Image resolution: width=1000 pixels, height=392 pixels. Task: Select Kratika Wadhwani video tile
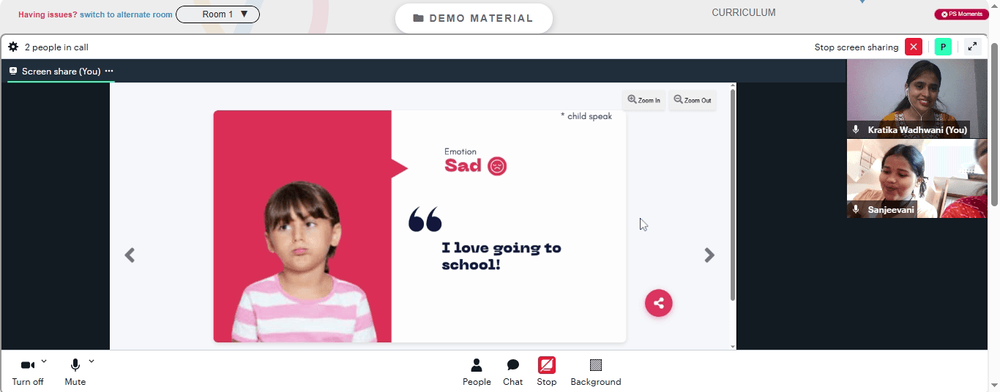(x=916, y=98)
